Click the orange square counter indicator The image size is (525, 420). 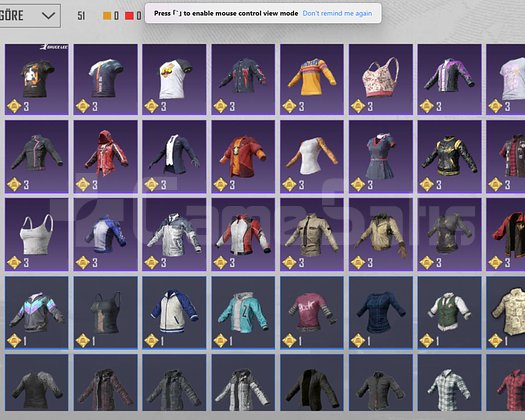coord(107,16)
